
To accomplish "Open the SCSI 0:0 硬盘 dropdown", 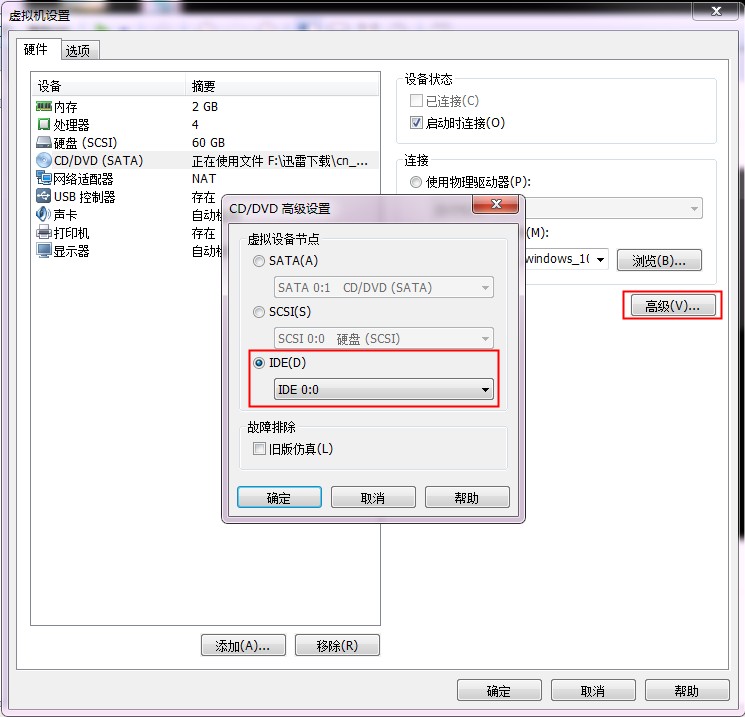I will pyautogui.click(x=383, y=338).
